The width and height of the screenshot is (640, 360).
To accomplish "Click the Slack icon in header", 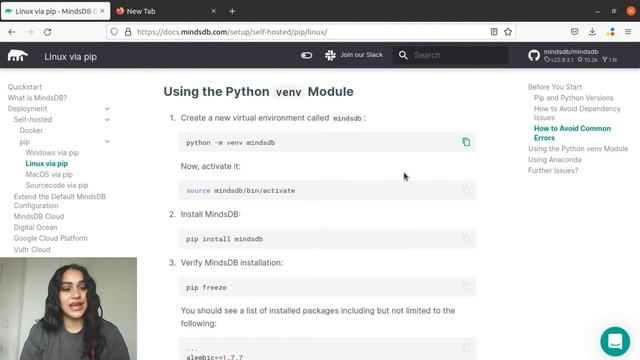I will coord(330,55).
